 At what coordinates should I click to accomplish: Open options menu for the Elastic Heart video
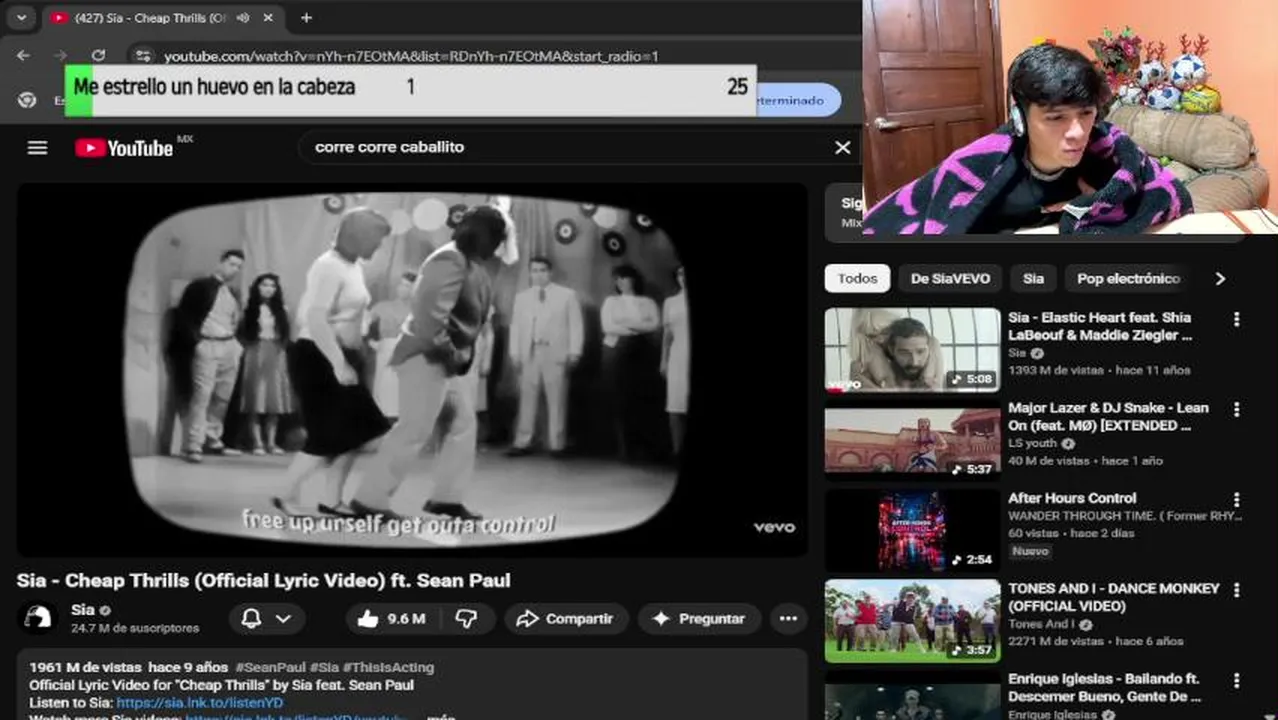[1237, 319]
